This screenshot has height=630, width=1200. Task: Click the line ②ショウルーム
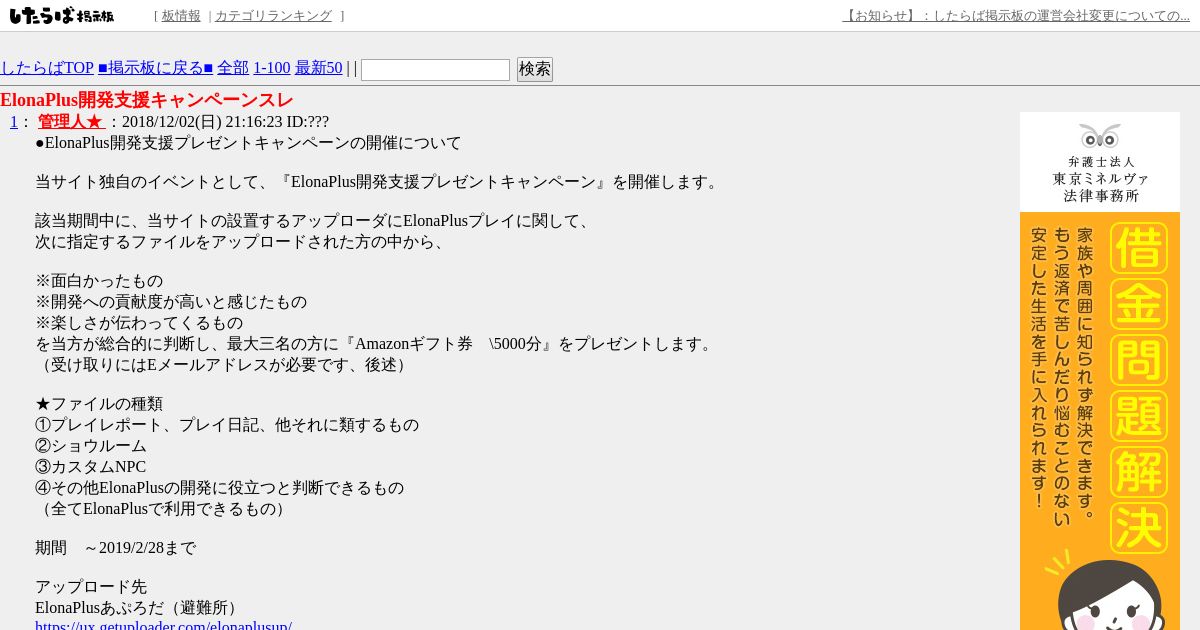pyautogui.click(x=91, y=446)
